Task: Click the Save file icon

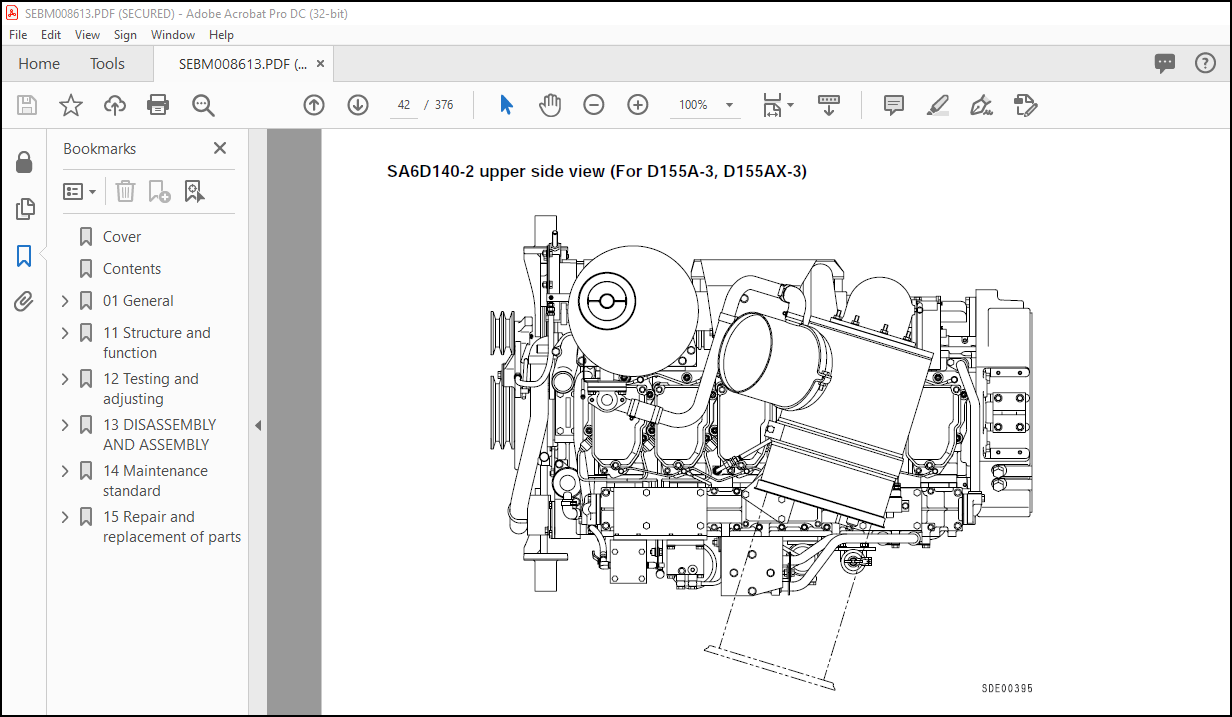Action: pos(27,105)
